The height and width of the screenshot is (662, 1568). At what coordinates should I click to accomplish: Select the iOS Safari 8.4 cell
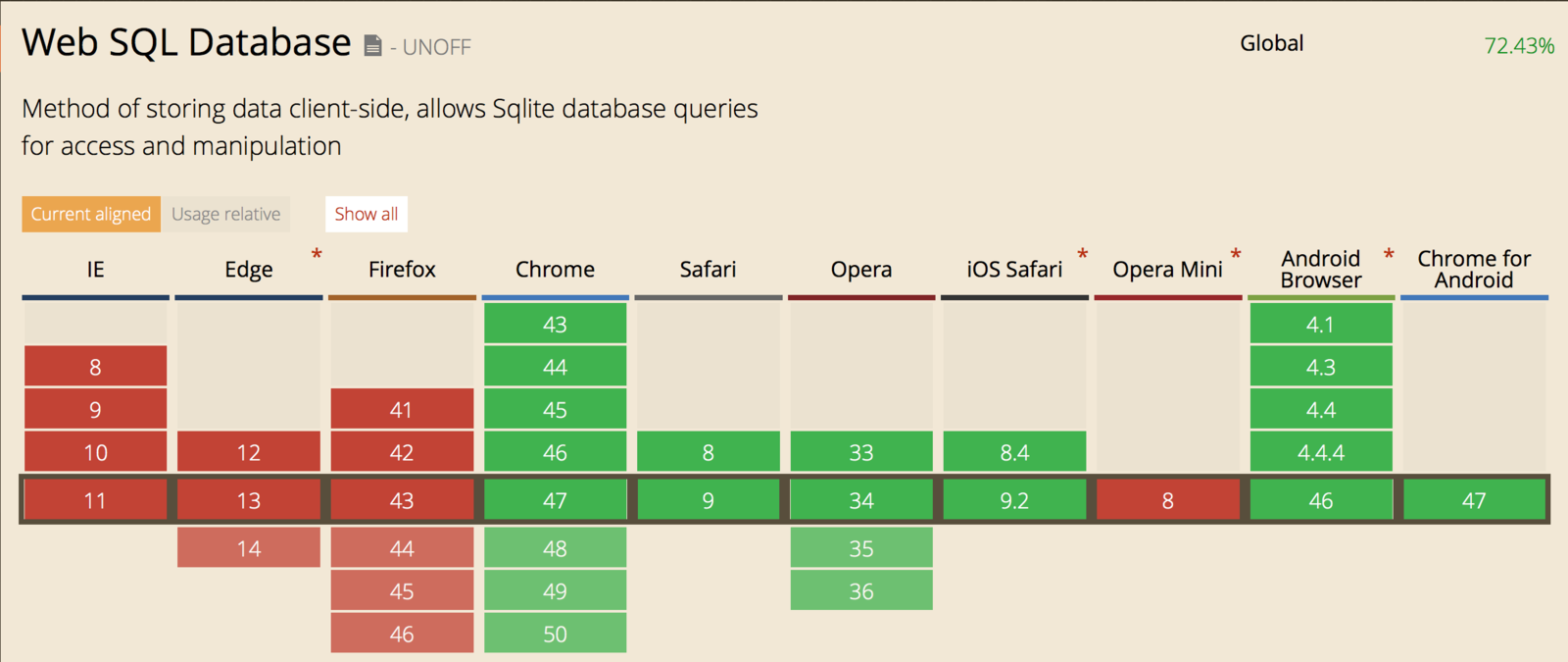point(1014,452)
